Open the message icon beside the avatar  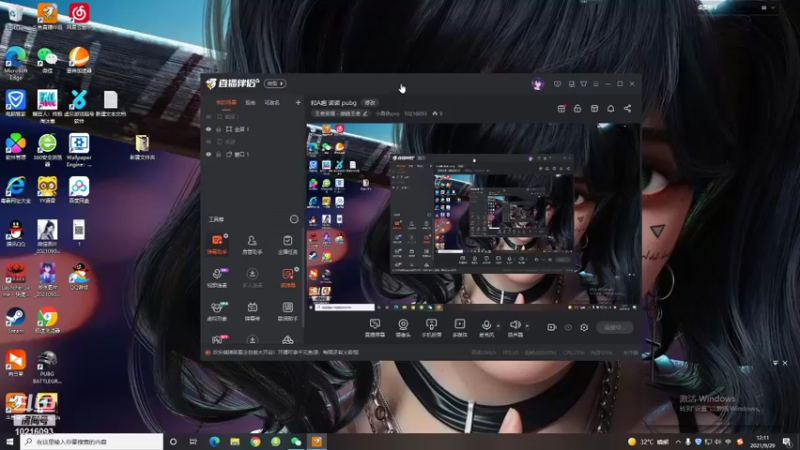557,84
